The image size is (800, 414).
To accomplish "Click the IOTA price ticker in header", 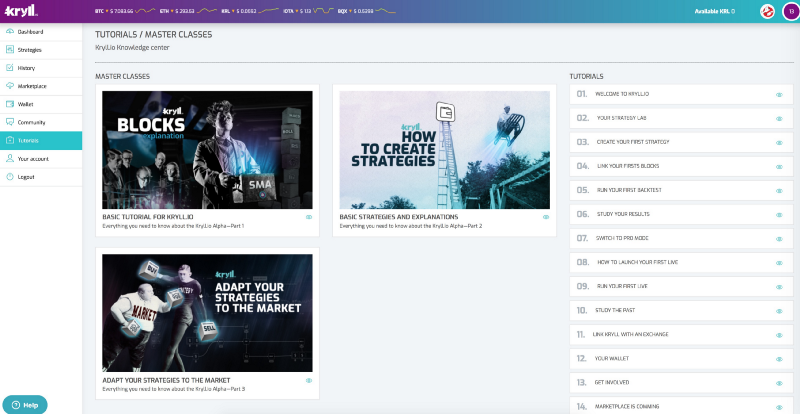I will point(309,11).
